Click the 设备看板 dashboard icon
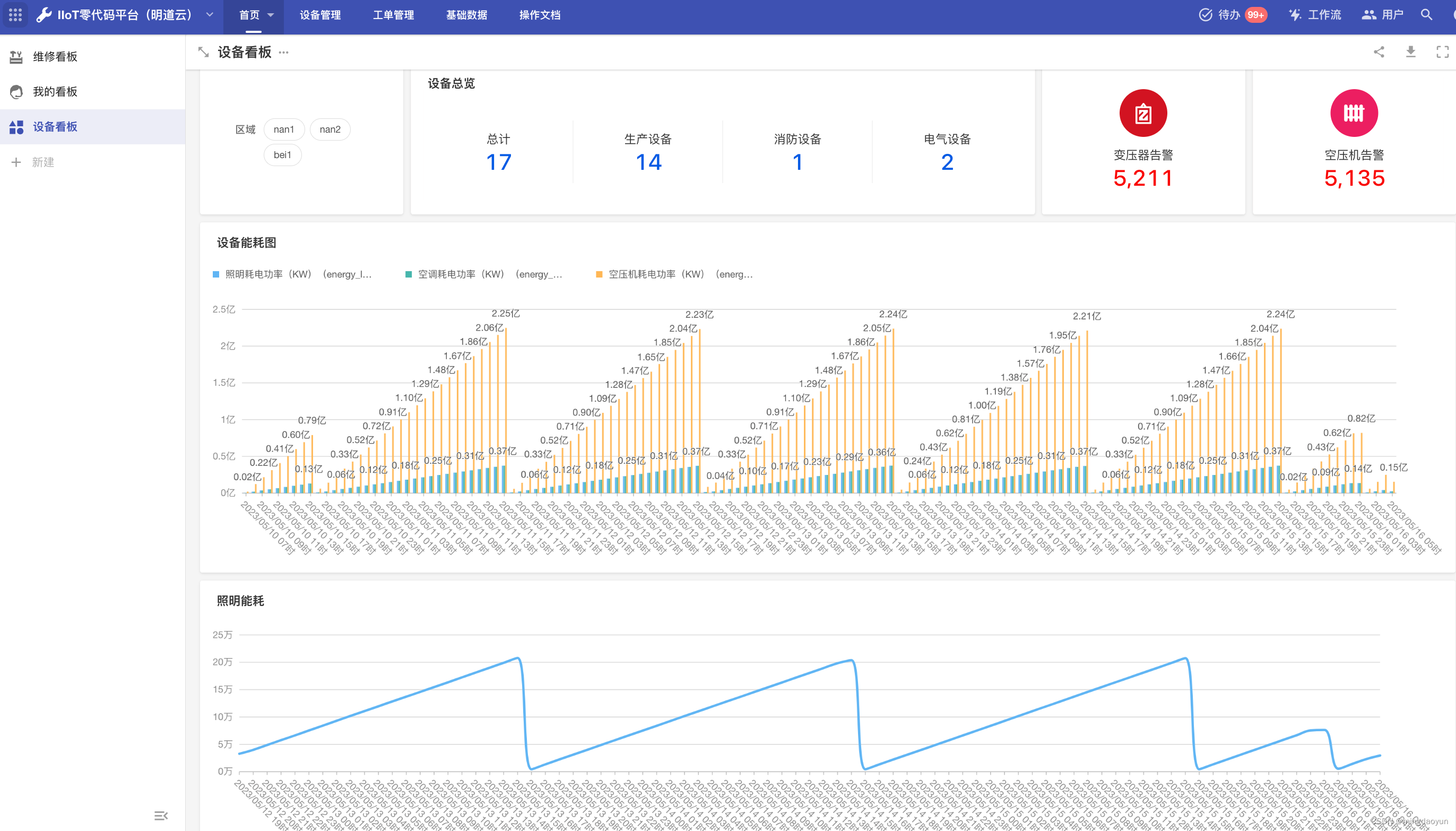The width and height of the screenshot is (1456, 831). pos(16,127)
